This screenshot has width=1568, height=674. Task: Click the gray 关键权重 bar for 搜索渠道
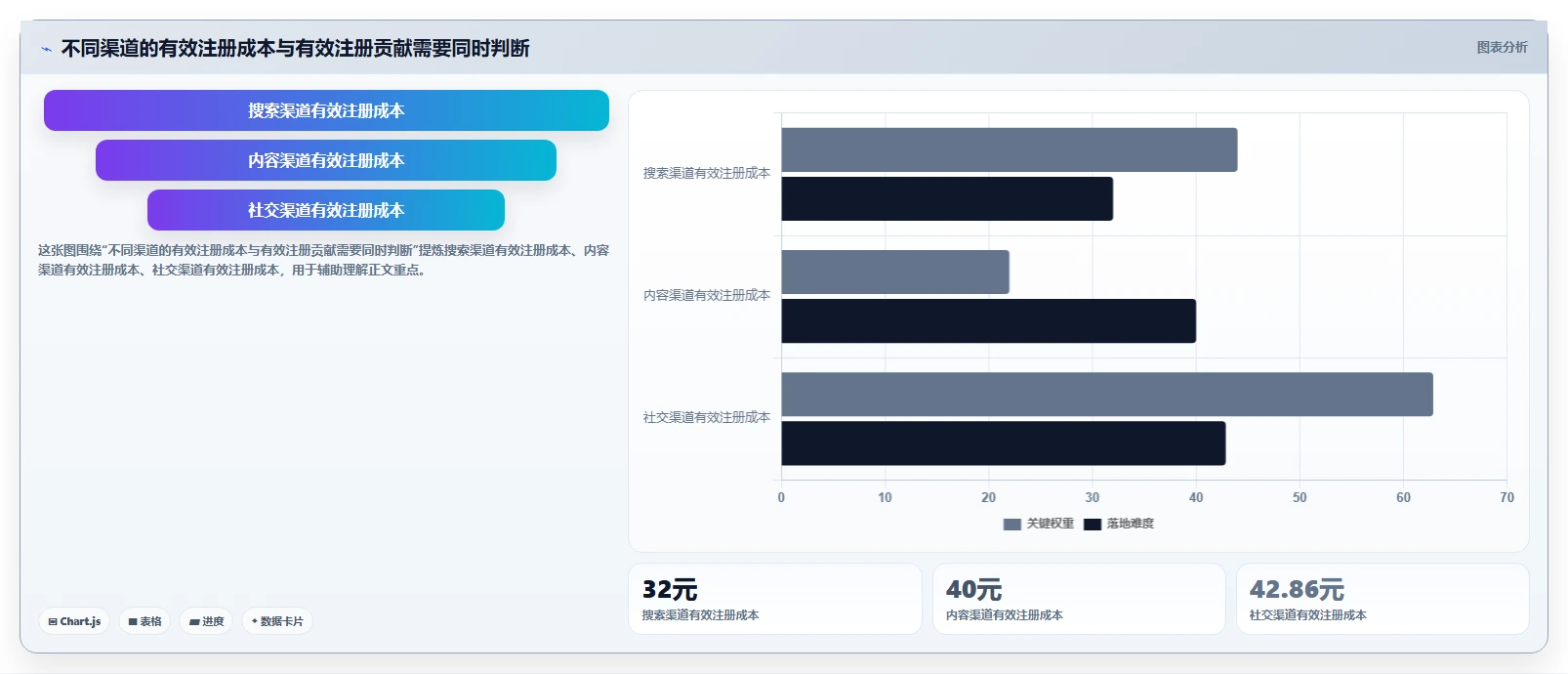[x=1010, y=149]
